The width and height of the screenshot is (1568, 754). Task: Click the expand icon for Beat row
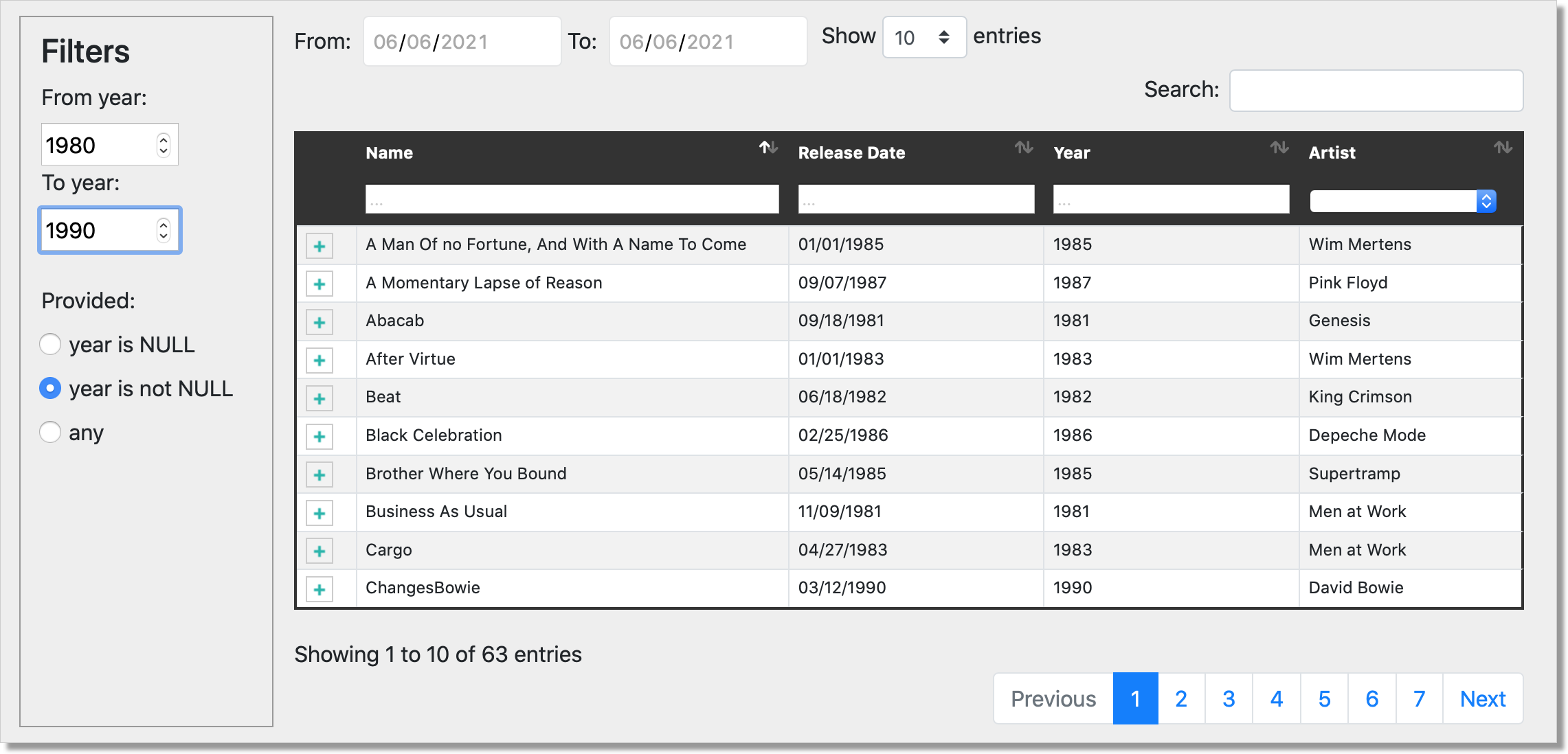pyautogui.click(x=320, y=397)
